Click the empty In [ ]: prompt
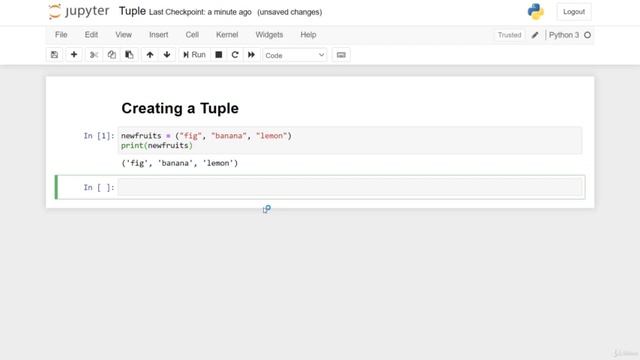This screenshot has width=640, height=360. coord(99,187)
